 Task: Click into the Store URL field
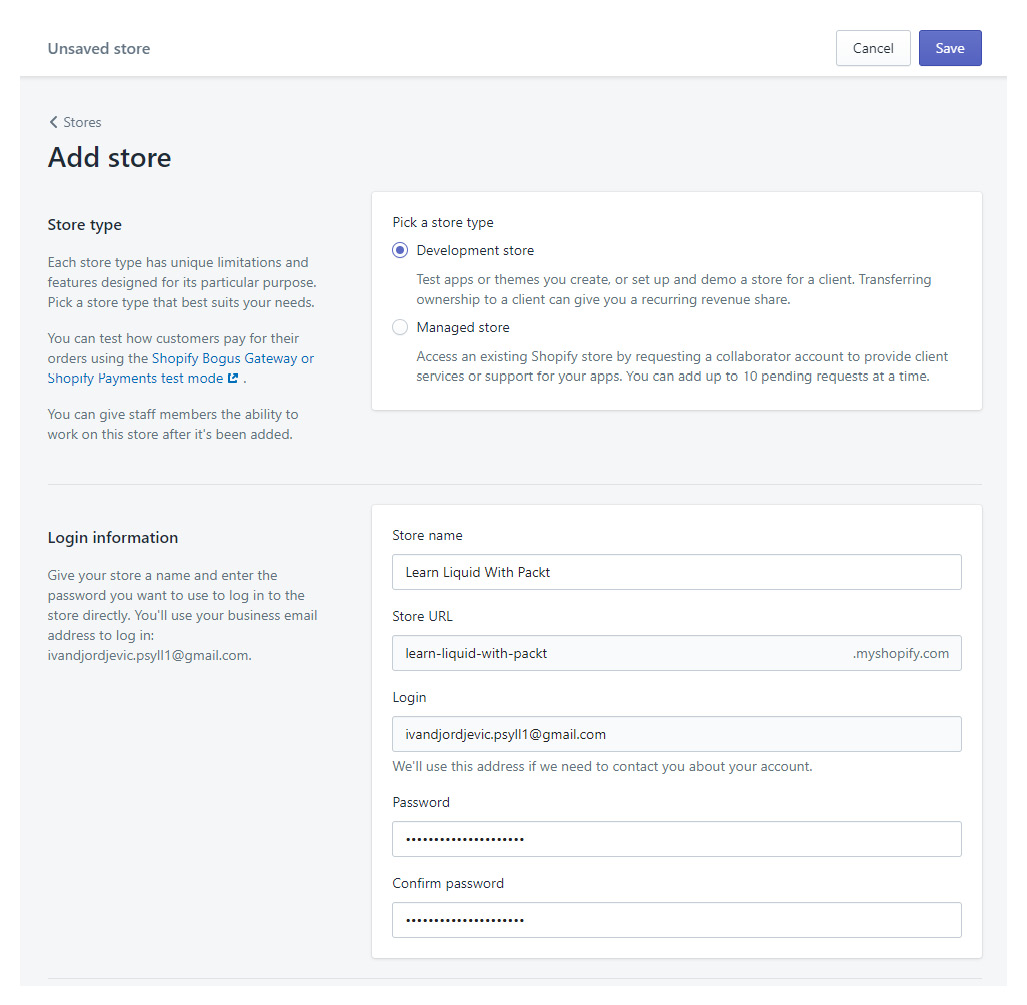tap(622, 653)
